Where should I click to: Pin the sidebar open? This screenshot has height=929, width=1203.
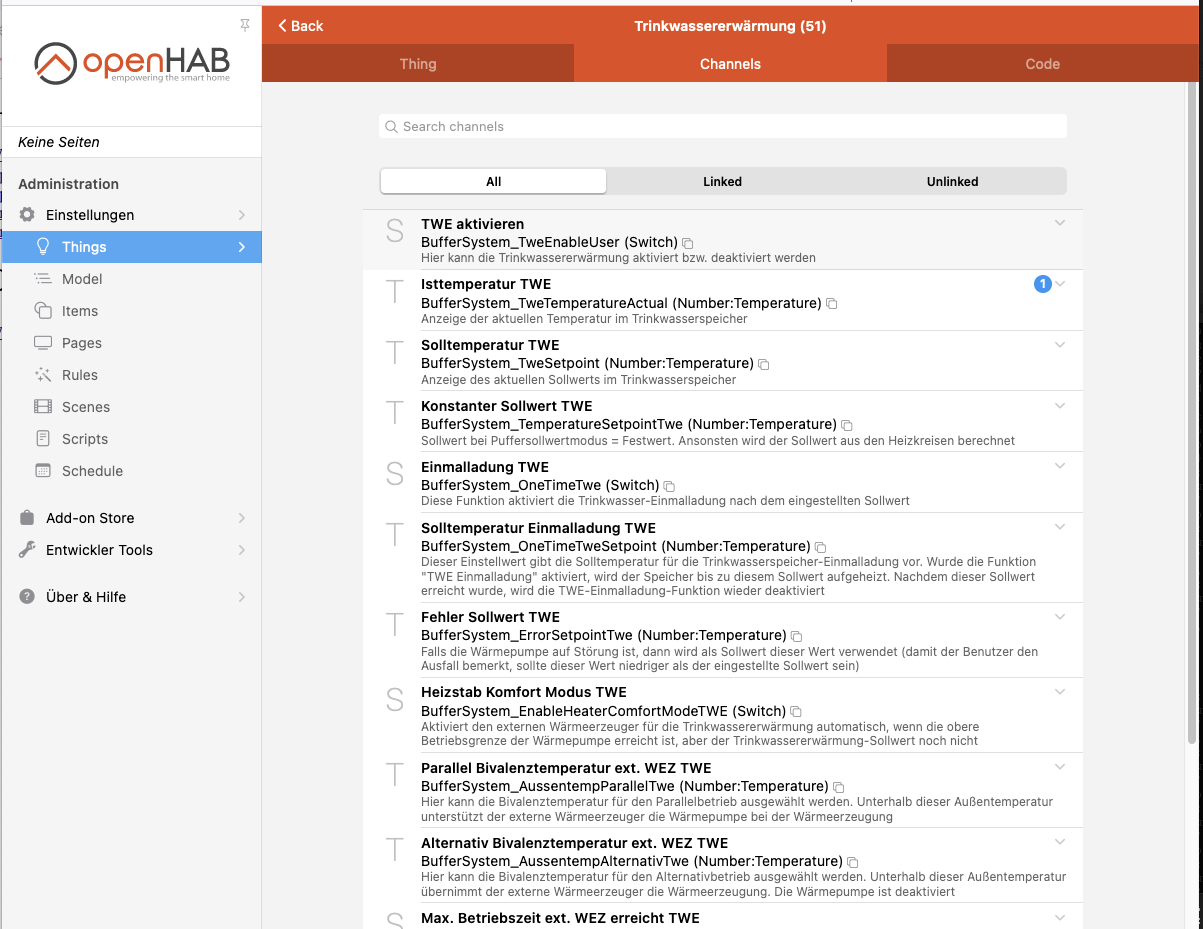tap(244, 25)
